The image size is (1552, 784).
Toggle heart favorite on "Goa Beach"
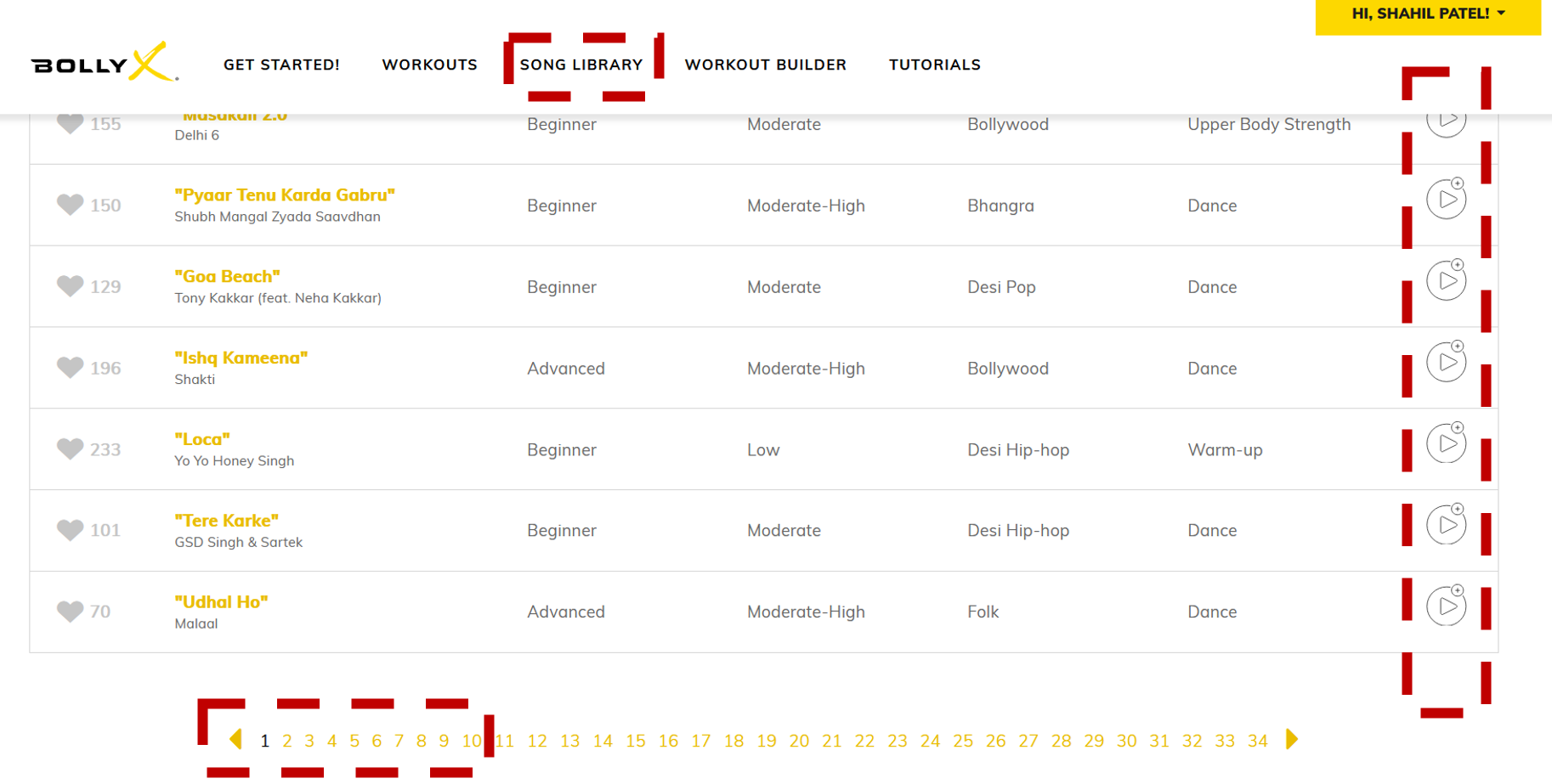click(x=70, y=286)
